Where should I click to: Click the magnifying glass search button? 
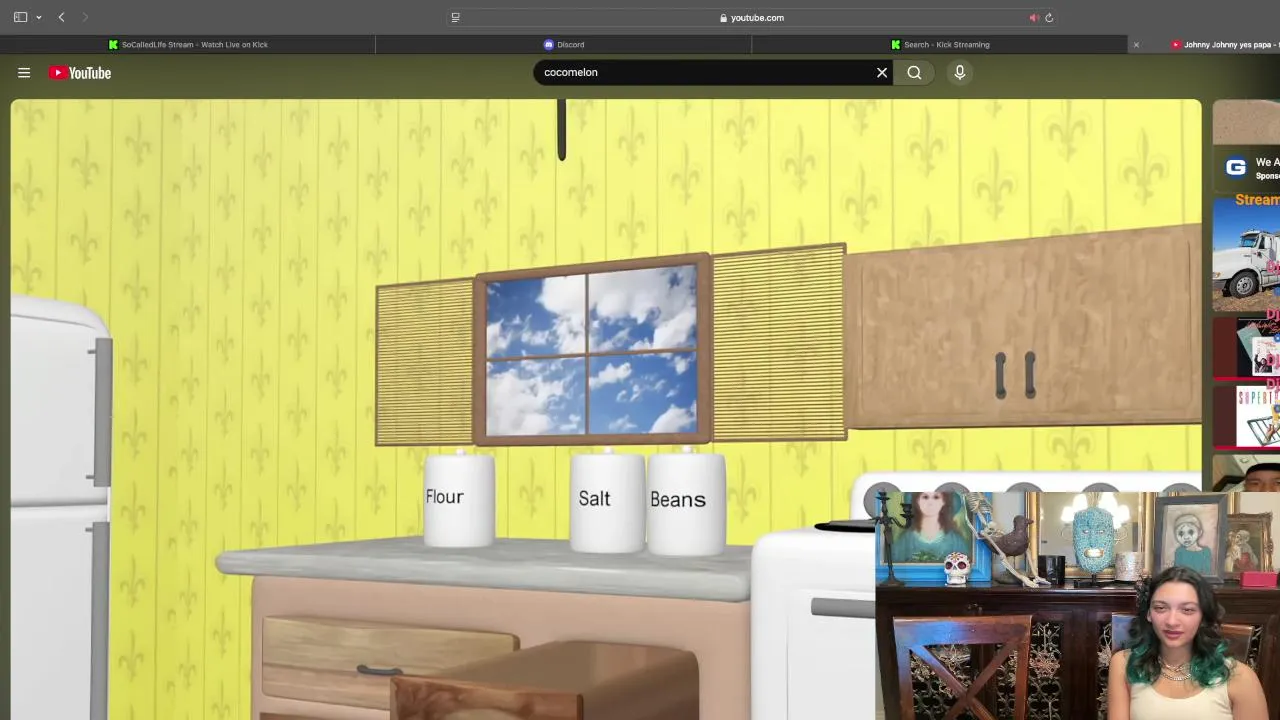pyautogui.click(x=914, y=72)
